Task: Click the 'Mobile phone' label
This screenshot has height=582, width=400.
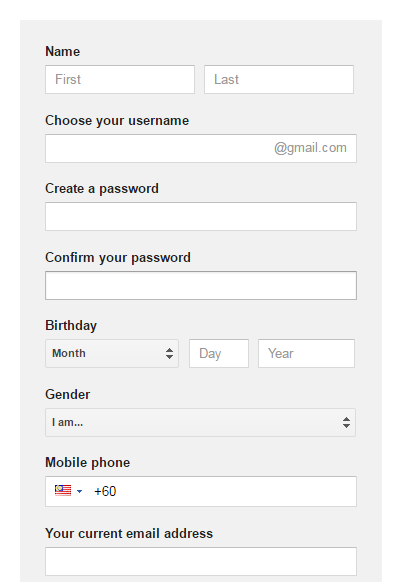Action: pyautogui.click(x=88, y=462)
